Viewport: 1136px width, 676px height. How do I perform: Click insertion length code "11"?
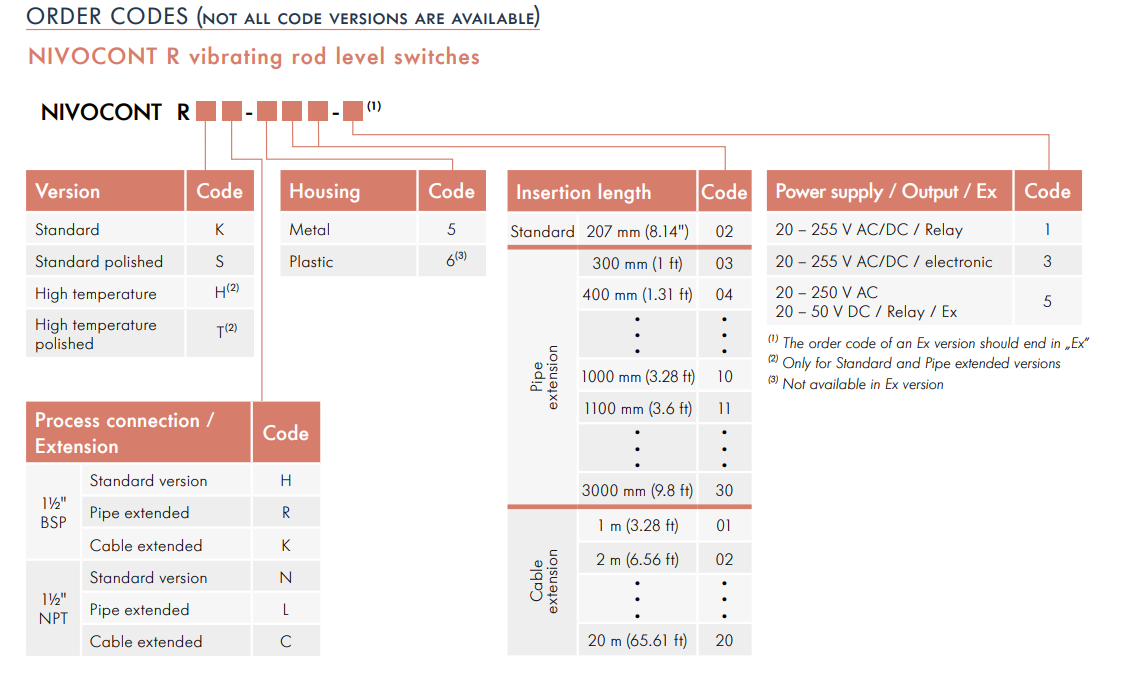pyautogui.click(x=724, y=409)
